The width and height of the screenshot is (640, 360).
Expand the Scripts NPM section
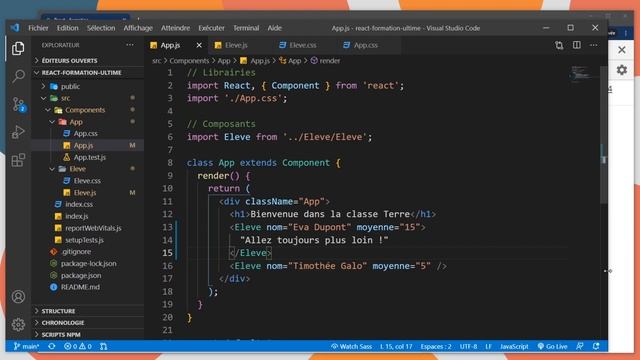[x=88, y=335]
